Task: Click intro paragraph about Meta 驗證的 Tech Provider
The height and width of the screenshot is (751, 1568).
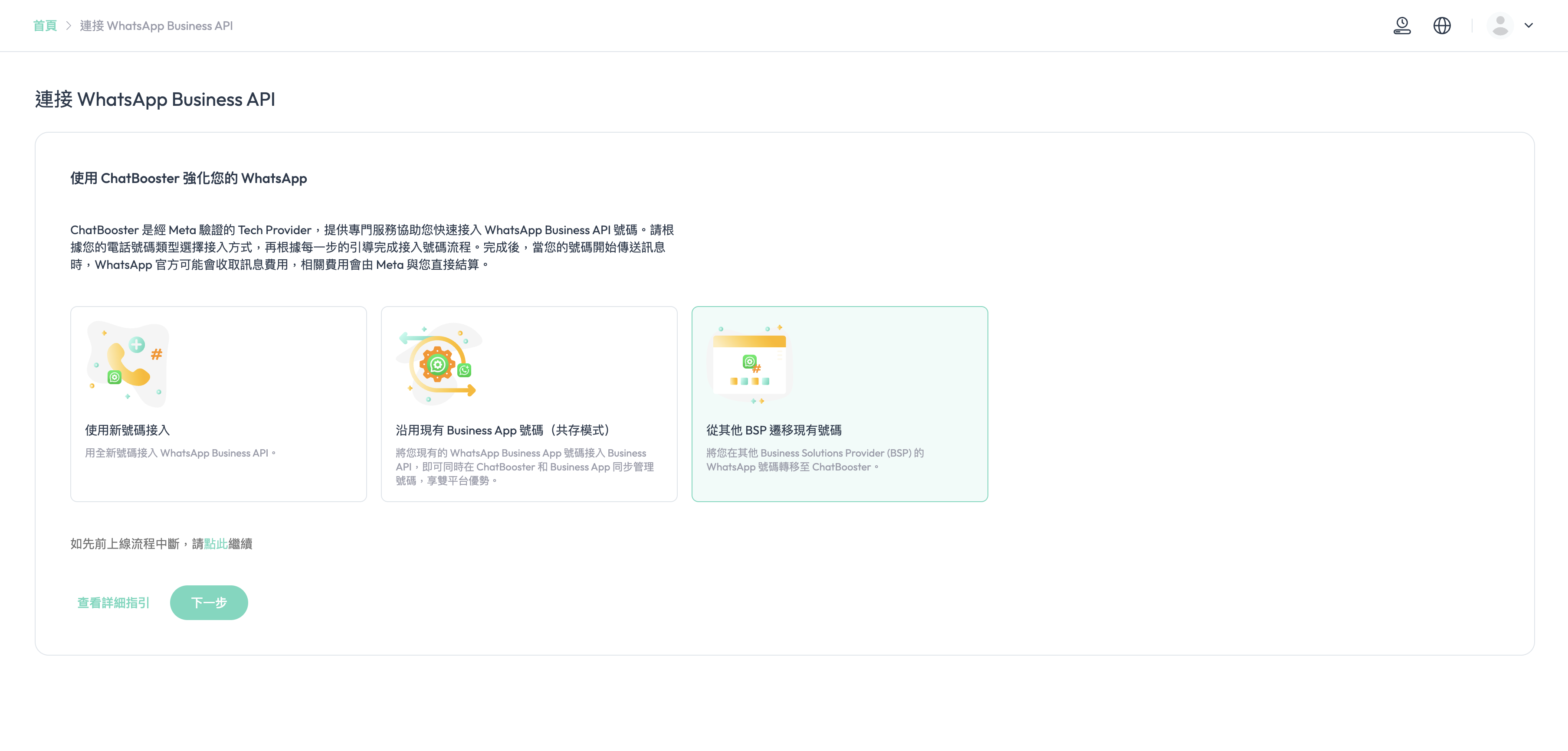Action: pos(372,247)
